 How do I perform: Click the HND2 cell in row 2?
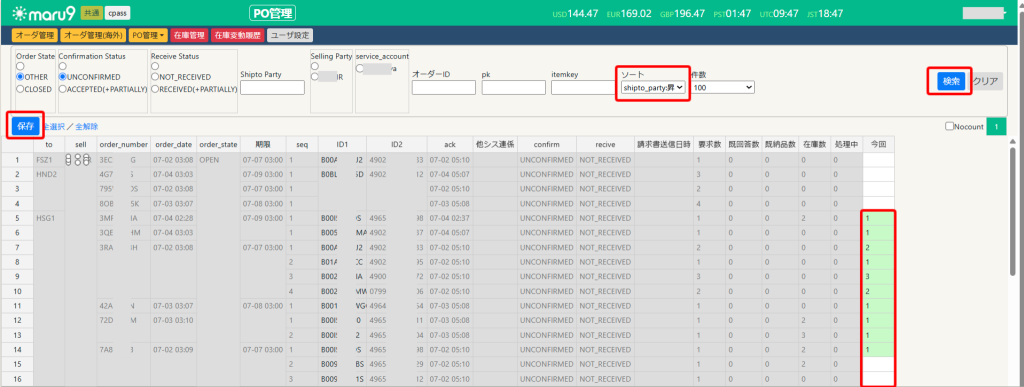pyautogui.click(x=49, y=174)
